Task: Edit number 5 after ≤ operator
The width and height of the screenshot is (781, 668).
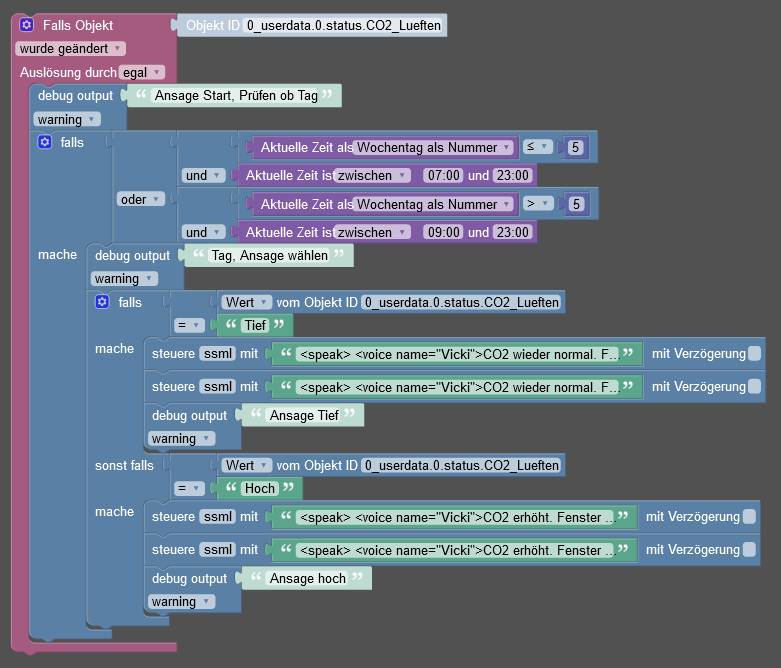Action: (x=575, y=147)
